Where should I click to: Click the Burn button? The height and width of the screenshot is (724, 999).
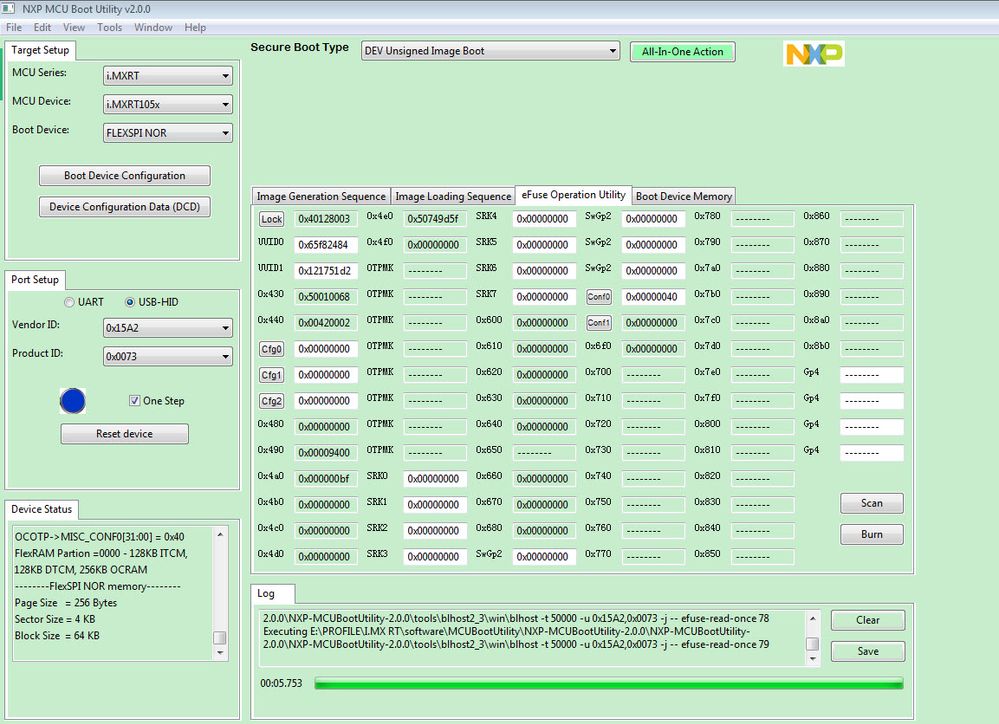[x=872, y=535]
